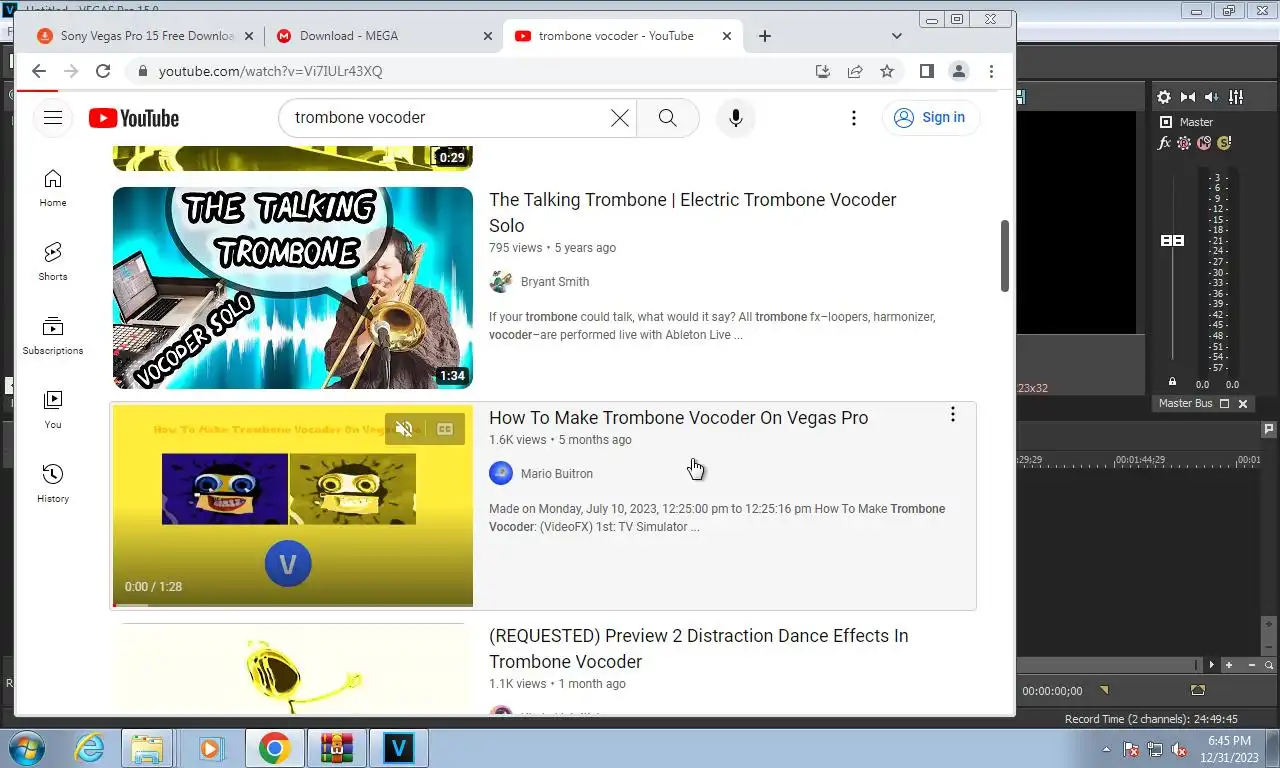Open the Chrome three-dot menu
Screen dimensions: 1280x768
[x=991, y=71]
